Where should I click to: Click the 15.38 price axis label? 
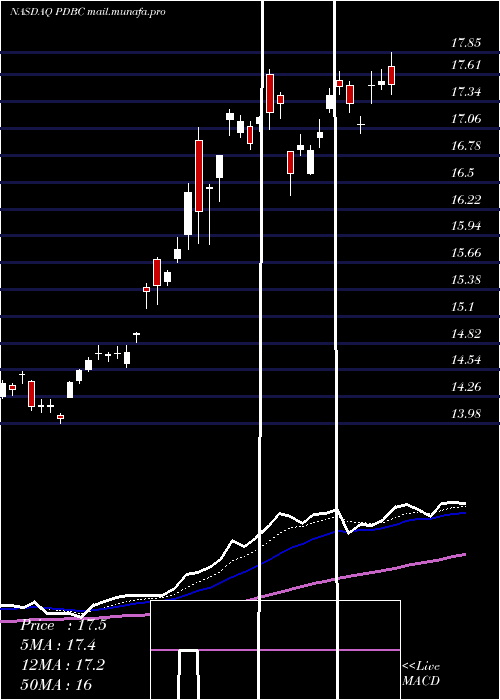(466, 280)
